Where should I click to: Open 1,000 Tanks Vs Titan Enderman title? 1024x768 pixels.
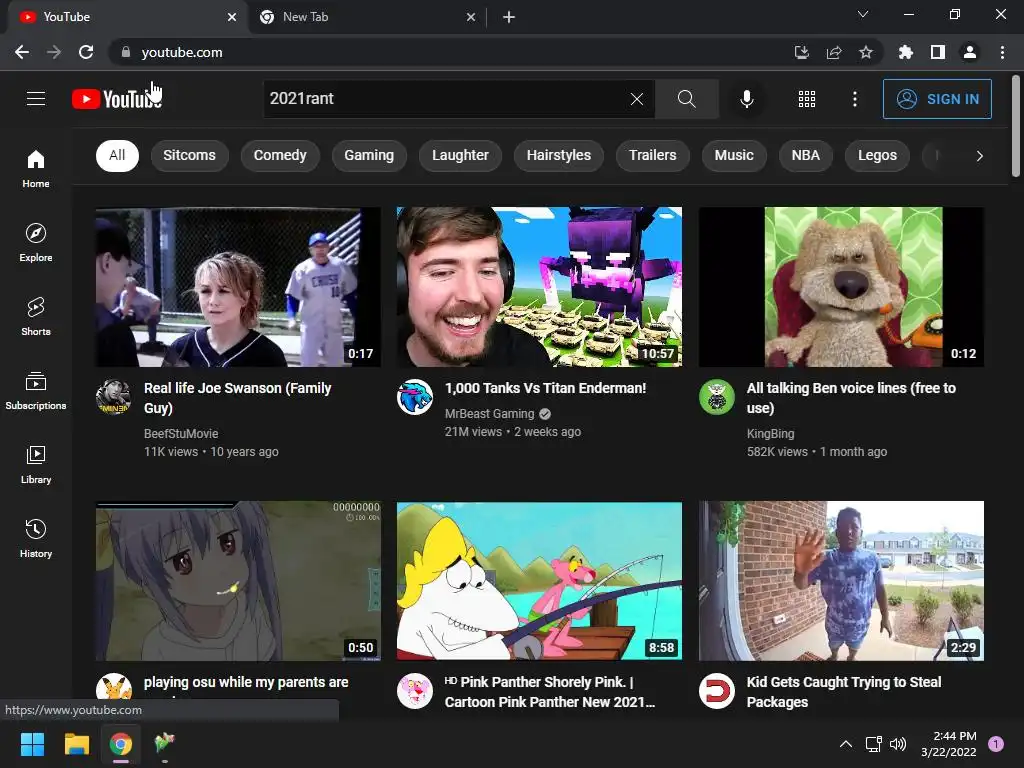[x=545, y=388]
